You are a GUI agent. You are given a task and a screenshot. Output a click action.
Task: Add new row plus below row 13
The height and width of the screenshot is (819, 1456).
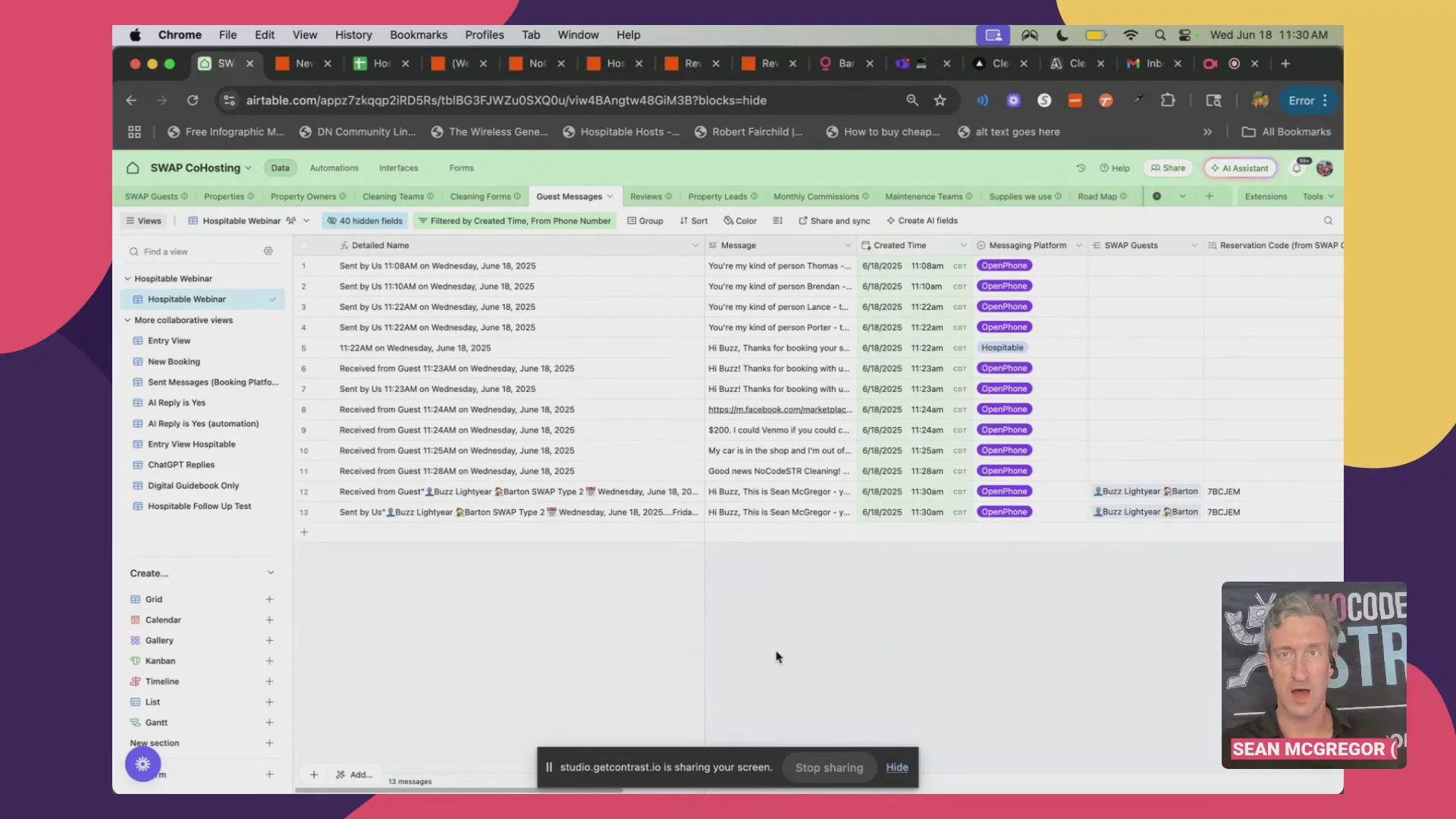pyautogui.click(x=304, y=532)
